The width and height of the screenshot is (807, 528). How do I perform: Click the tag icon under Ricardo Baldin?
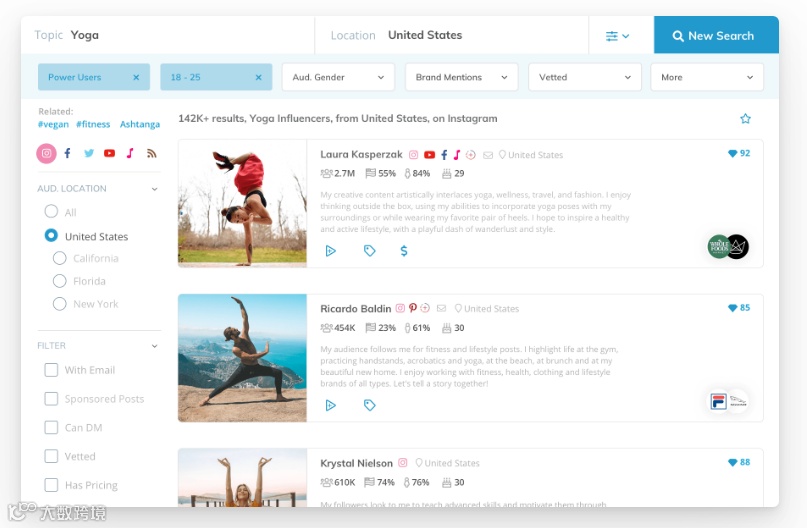pyautogui.click(x=370, y=405)
